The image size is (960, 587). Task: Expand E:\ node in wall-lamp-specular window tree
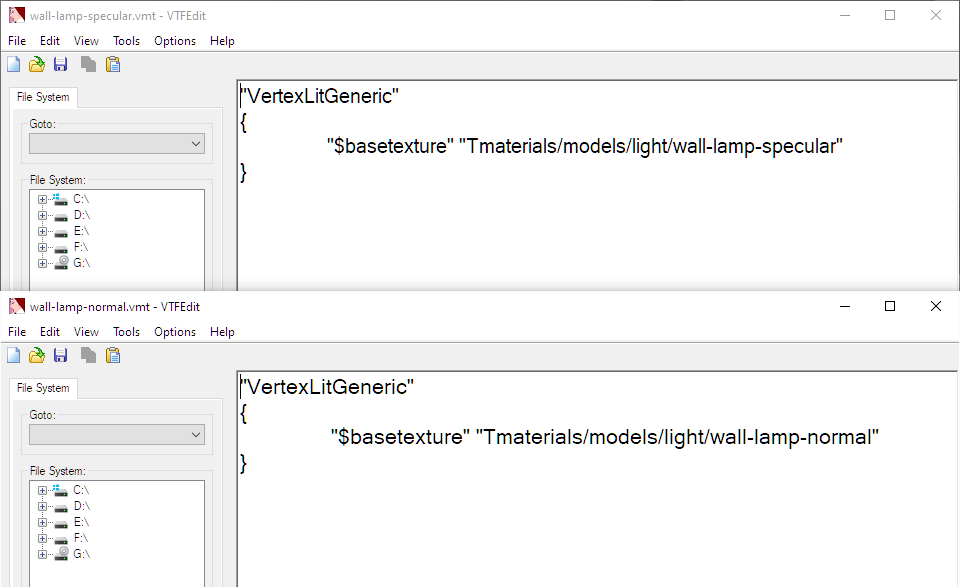click(x=42, y=231)
